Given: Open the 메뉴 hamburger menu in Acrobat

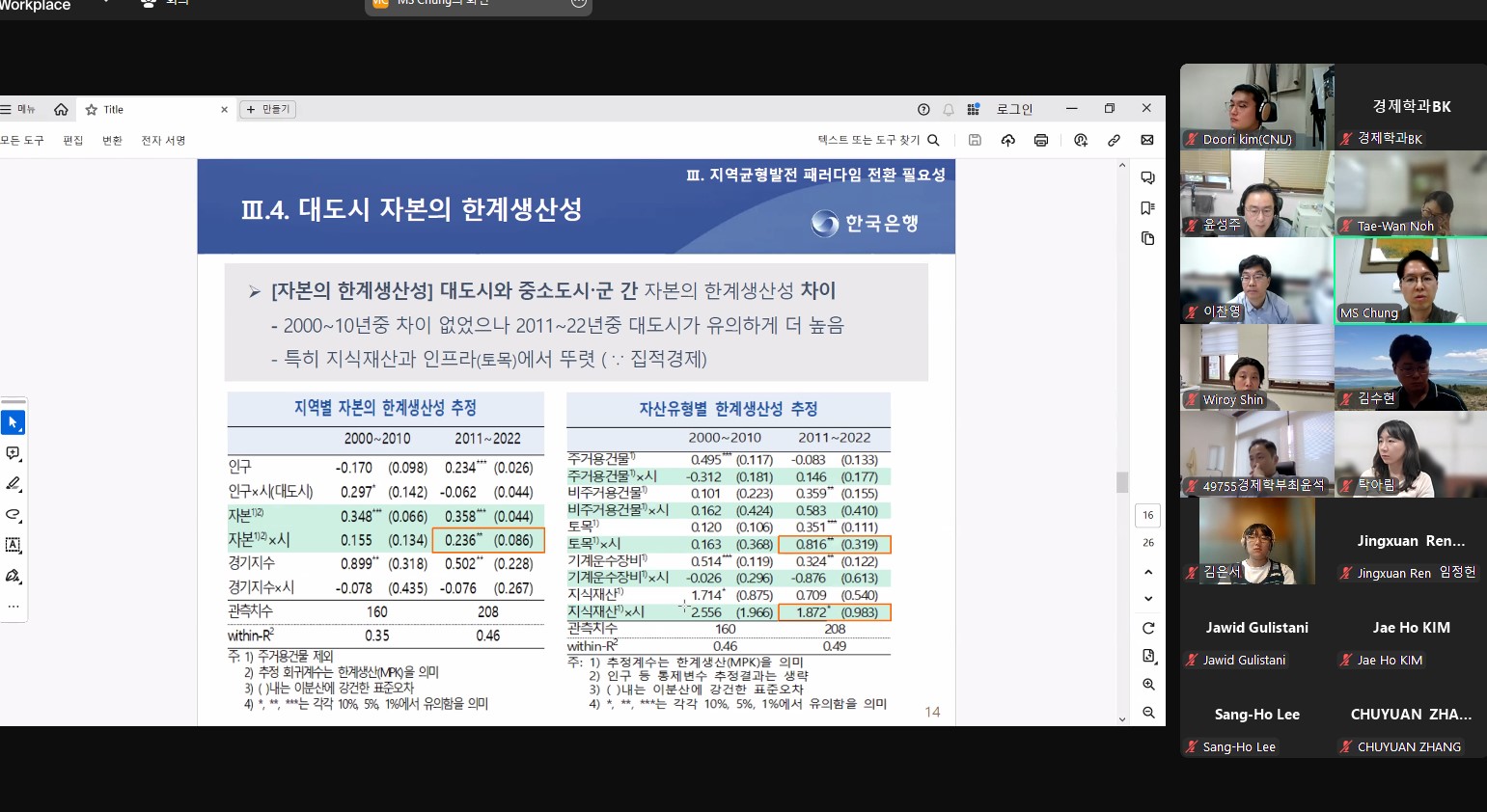Looking at the screenshot, I should tap(17, 109).
